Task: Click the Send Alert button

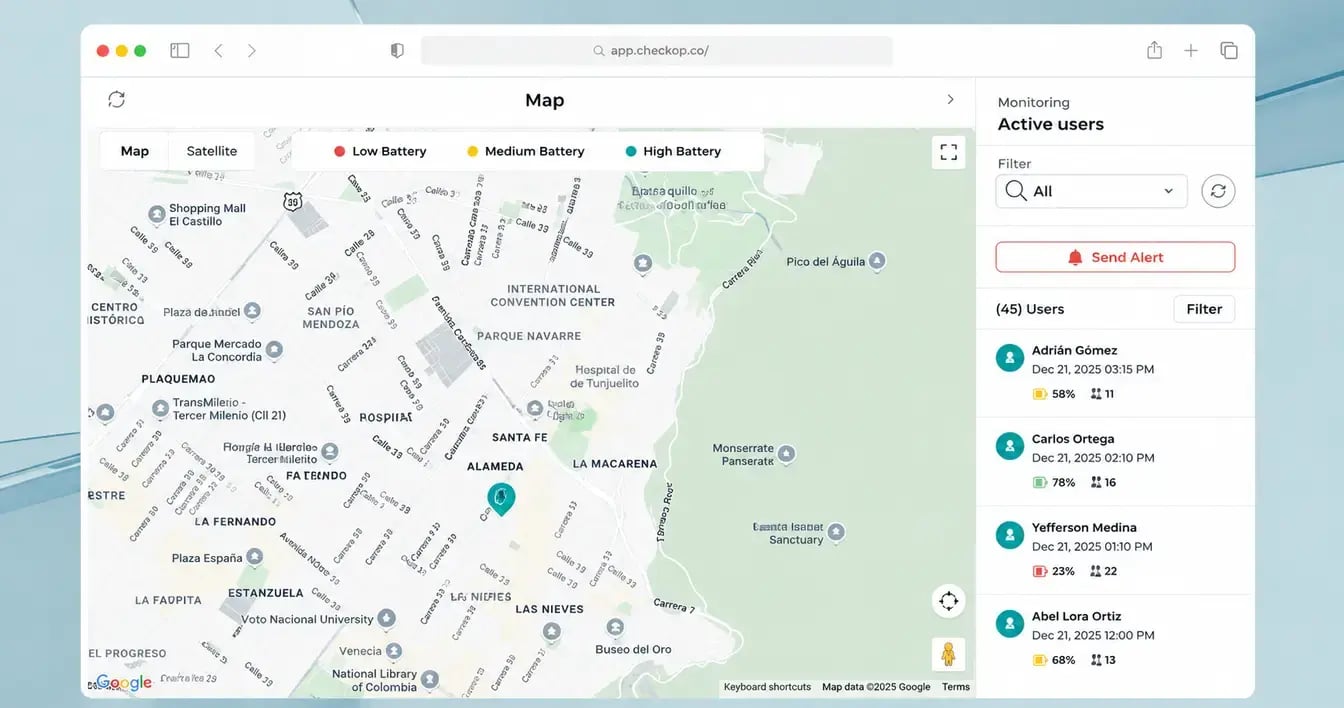Action: pyautogui.click(x=1115, y=257)
